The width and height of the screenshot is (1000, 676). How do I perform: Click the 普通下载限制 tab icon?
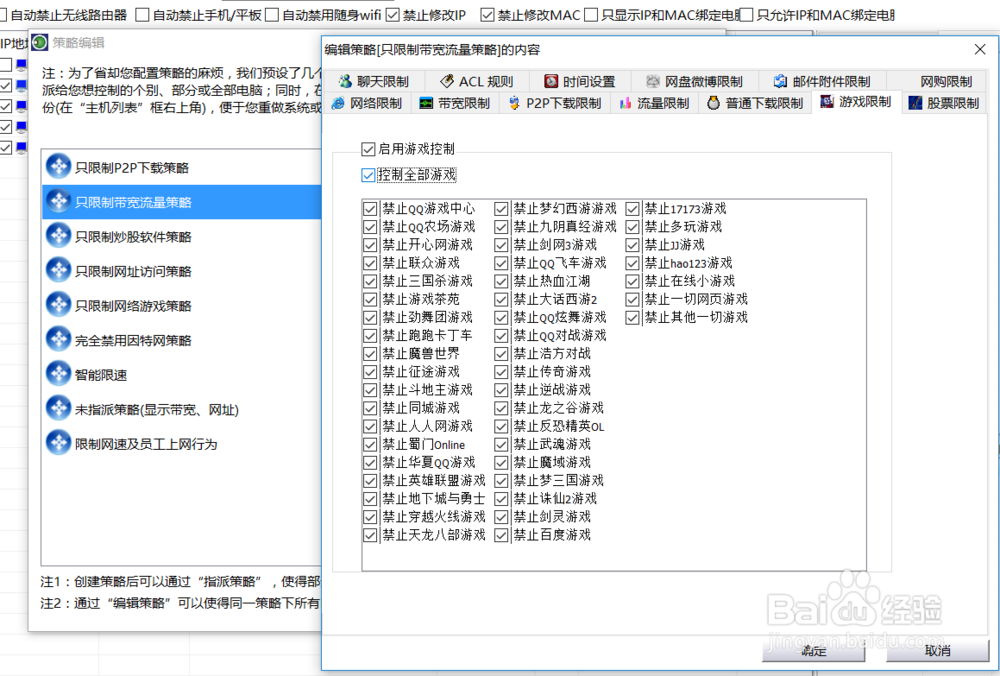714,103
